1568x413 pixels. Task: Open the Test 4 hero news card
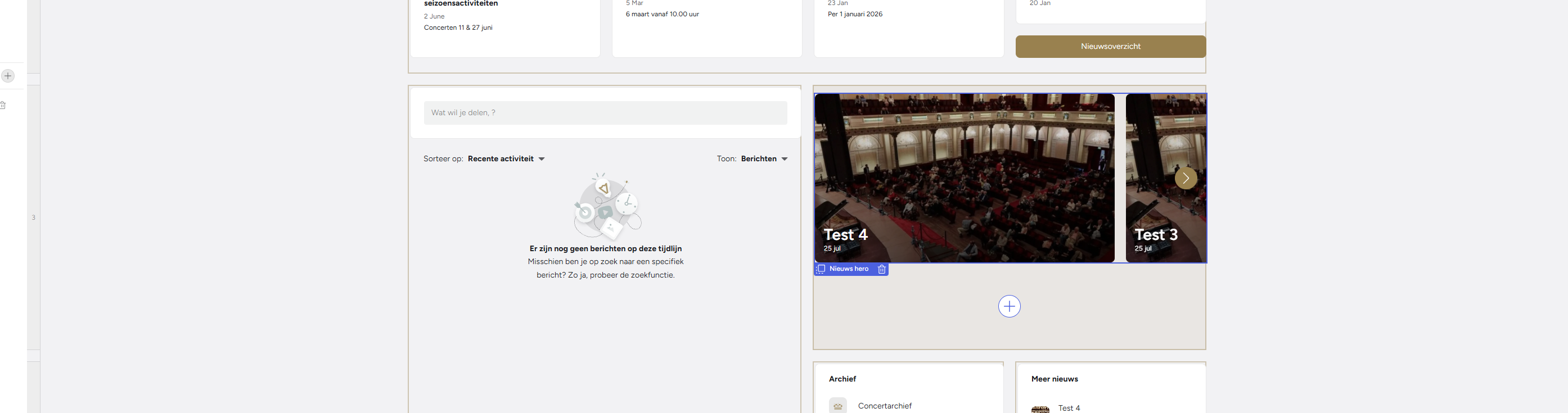965,178
